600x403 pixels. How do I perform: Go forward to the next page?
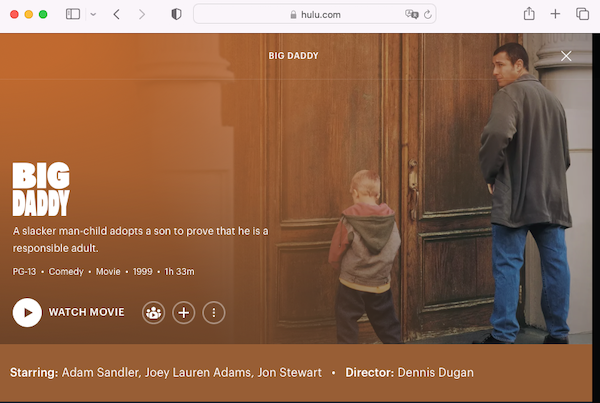click(142, 15)
